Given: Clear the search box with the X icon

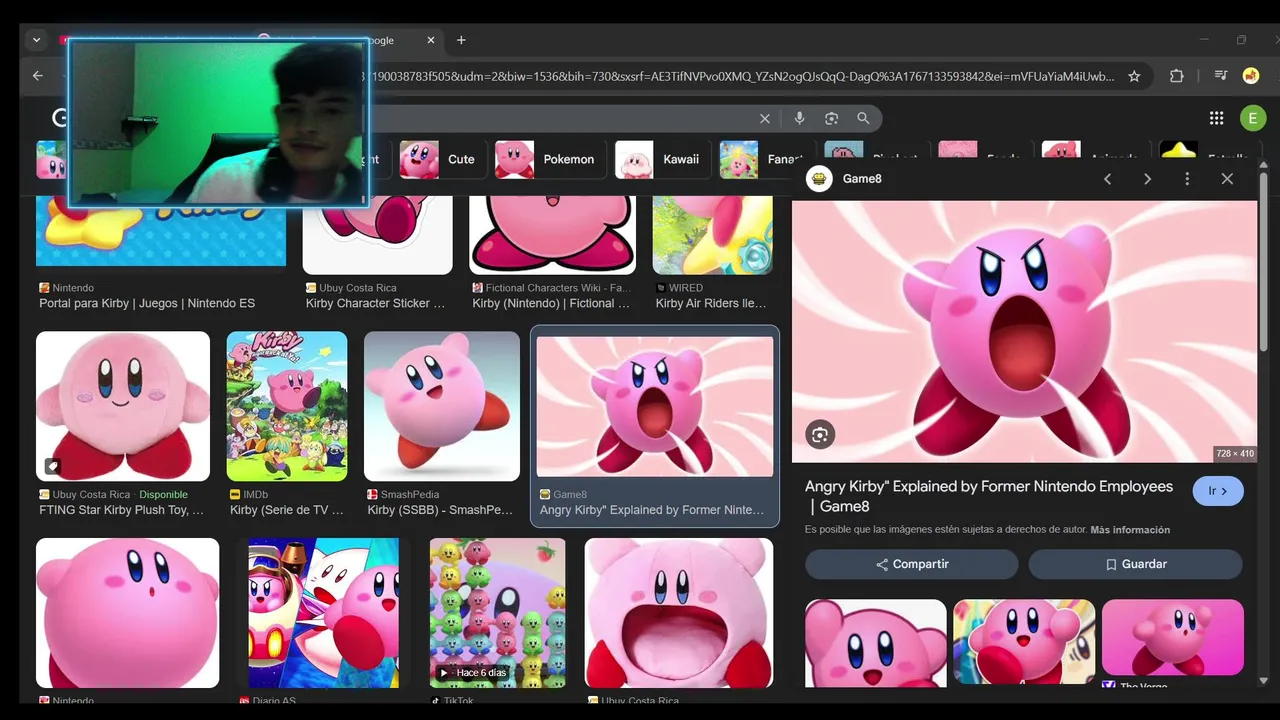Looking at the screenshot, I should click(765, 118).
